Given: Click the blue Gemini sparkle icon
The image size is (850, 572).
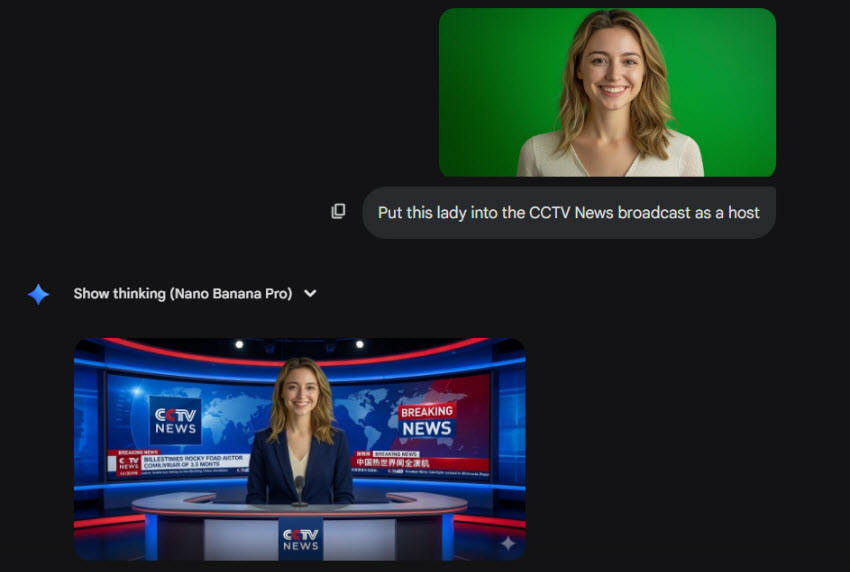Looking at the screenshot, I should pos(38,294).
